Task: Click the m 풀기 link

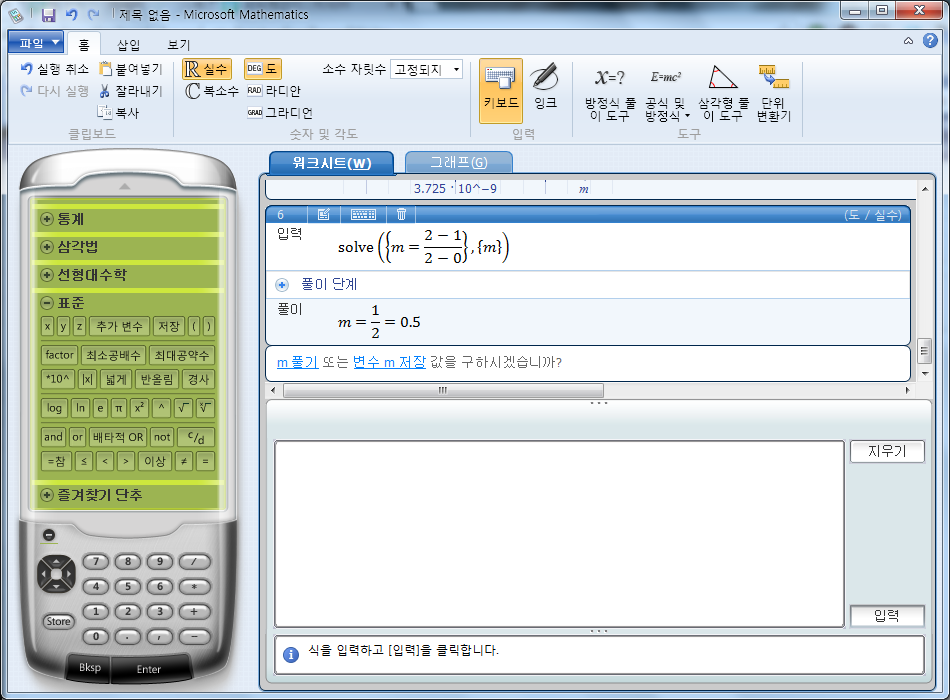Action: pyautogui.click(x=297, y=362)
